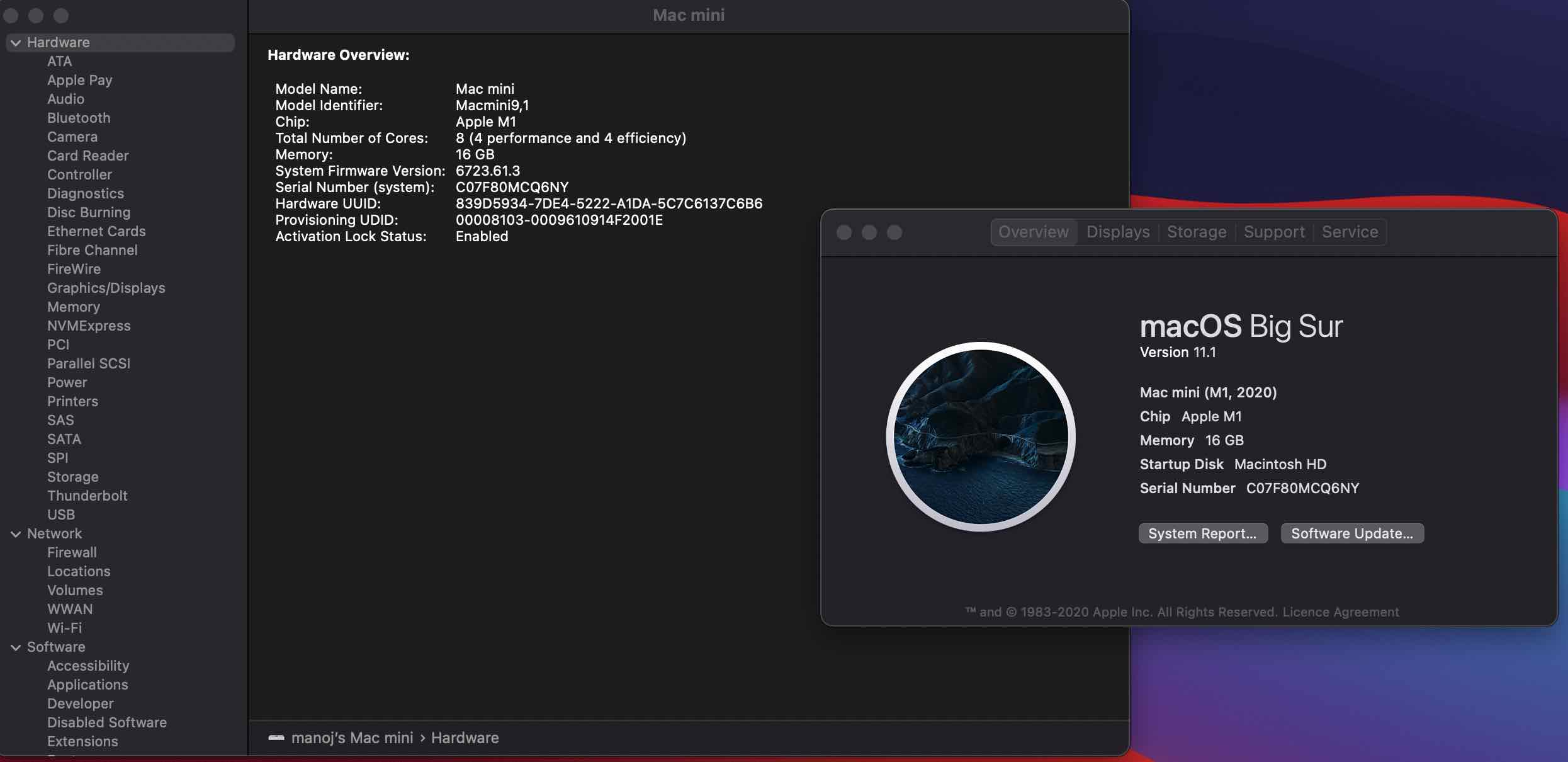The height and width of the screenshot is (762, 1568).
Task: Select Storage in the sidebar list
Action: point(72,477)
